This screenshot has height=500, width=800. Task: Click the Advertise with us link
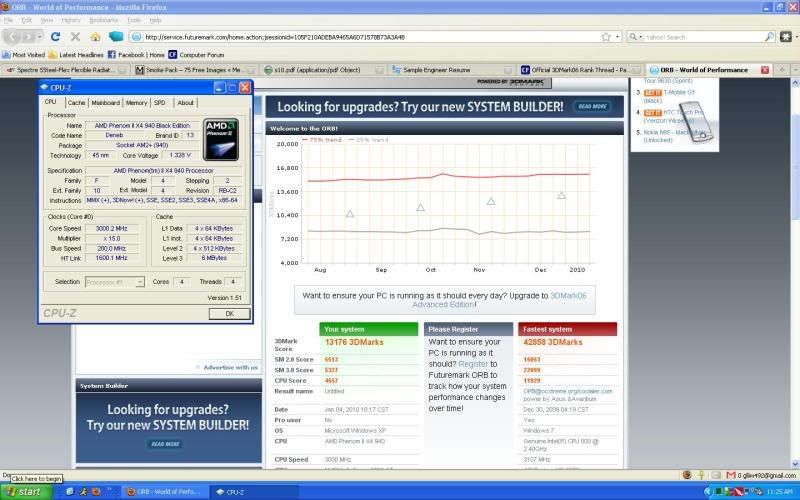click(230, 367)
